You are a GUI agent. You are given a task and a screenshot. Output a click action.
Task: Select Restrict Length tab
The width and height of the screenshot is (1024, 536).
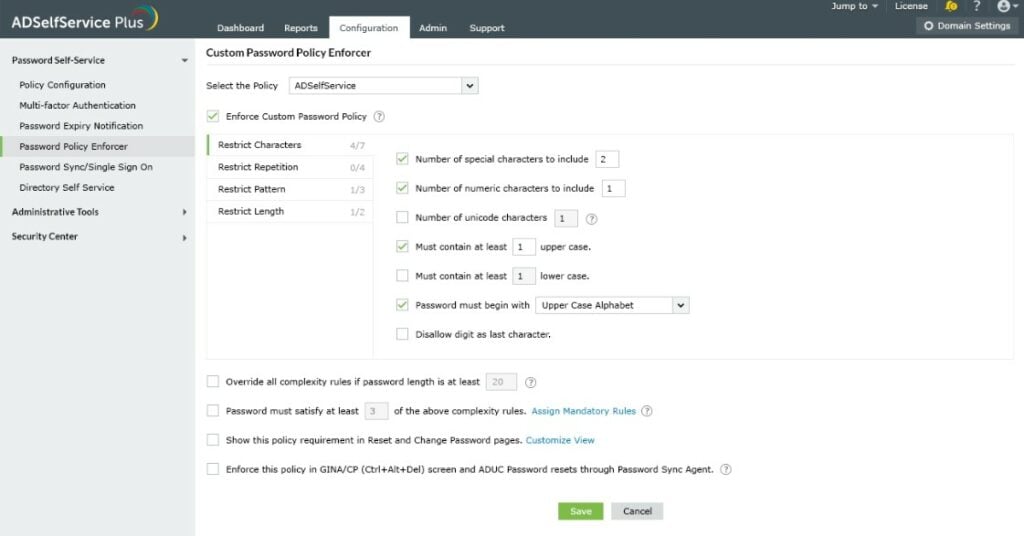point(290,212)
